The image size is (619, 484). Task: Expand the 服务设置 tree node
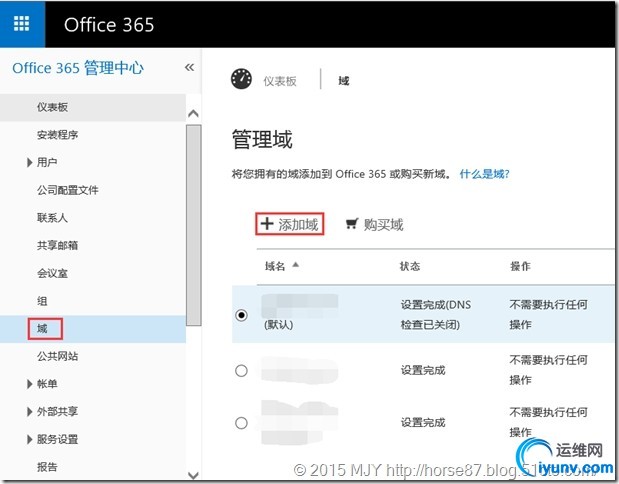[x=30, y=439]
